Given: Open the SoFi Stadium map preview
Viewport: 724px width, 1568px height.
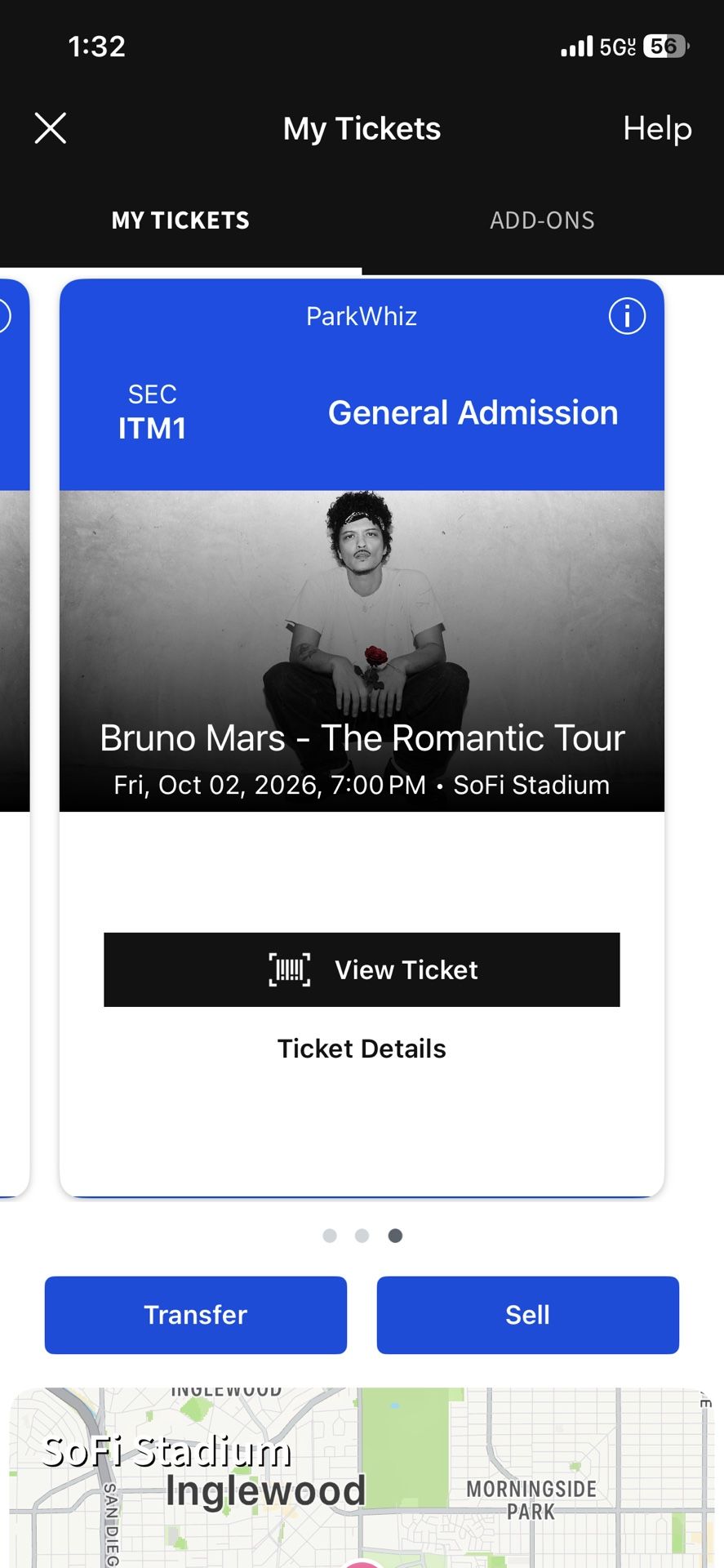Looking at the screenshot, I should 362,1478.
